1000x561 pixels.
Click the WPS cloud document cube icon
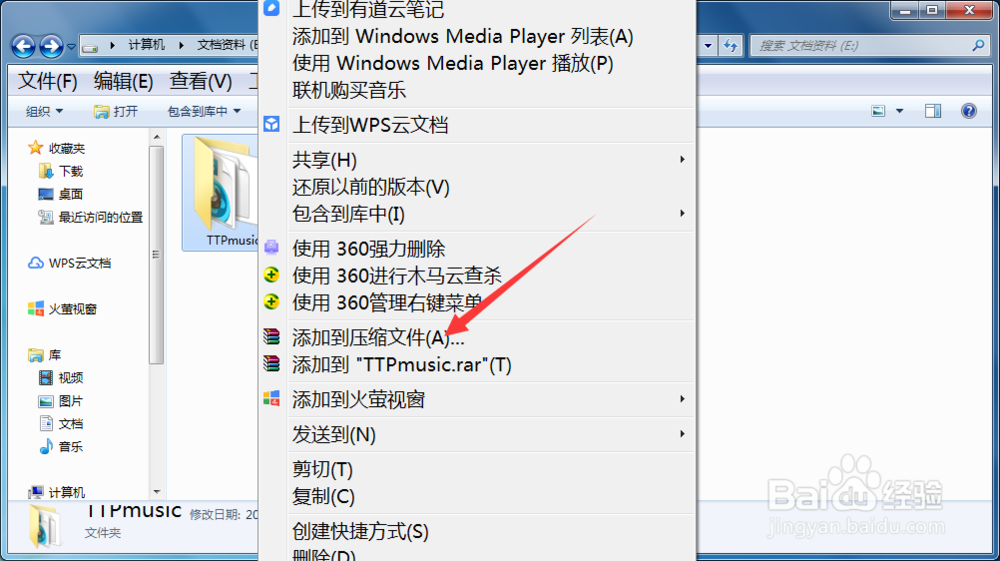point(272,124)
